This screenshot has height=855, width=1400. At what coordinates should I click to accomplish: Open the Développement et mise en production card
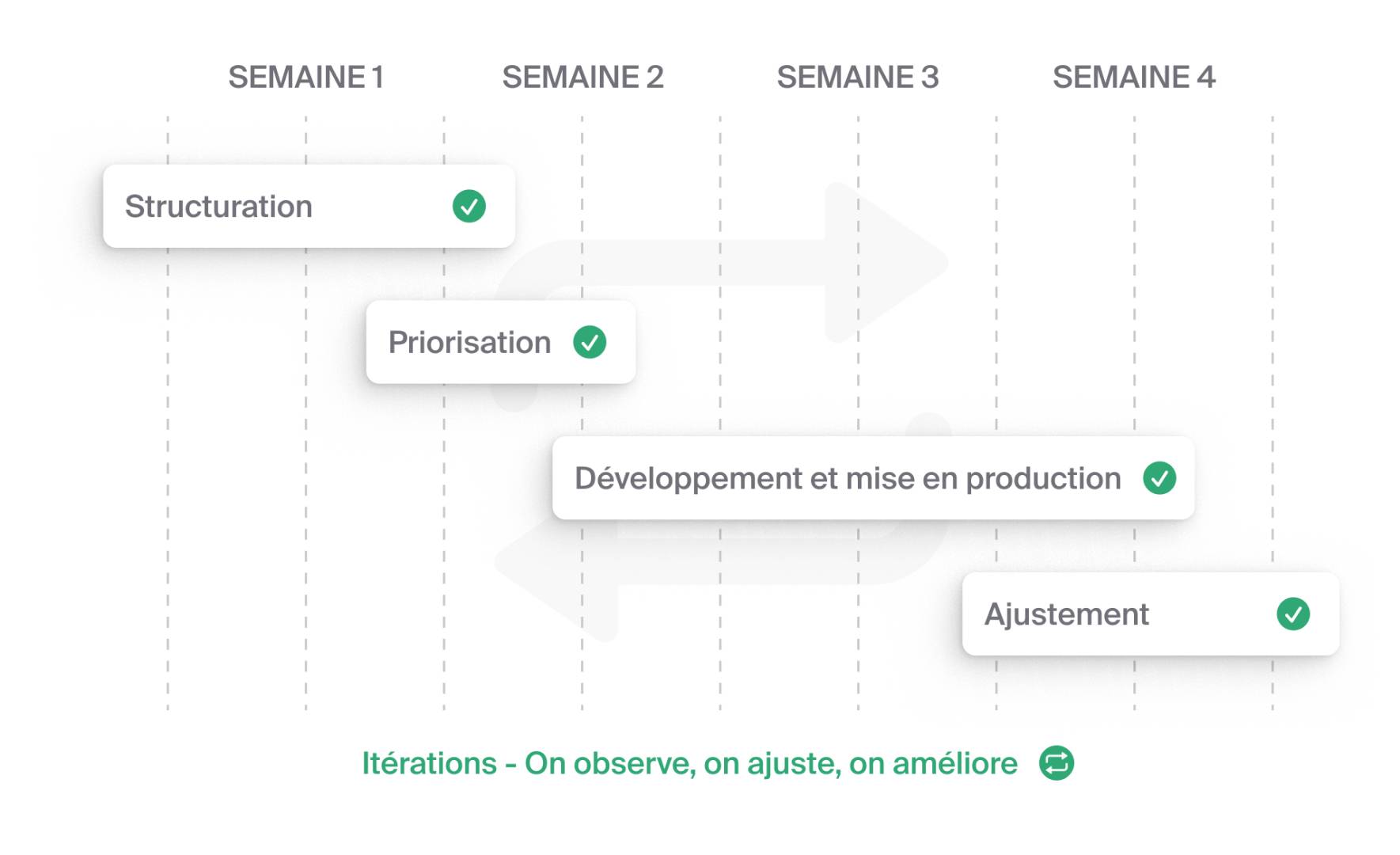pyautogui.click(x=873, y=478)
